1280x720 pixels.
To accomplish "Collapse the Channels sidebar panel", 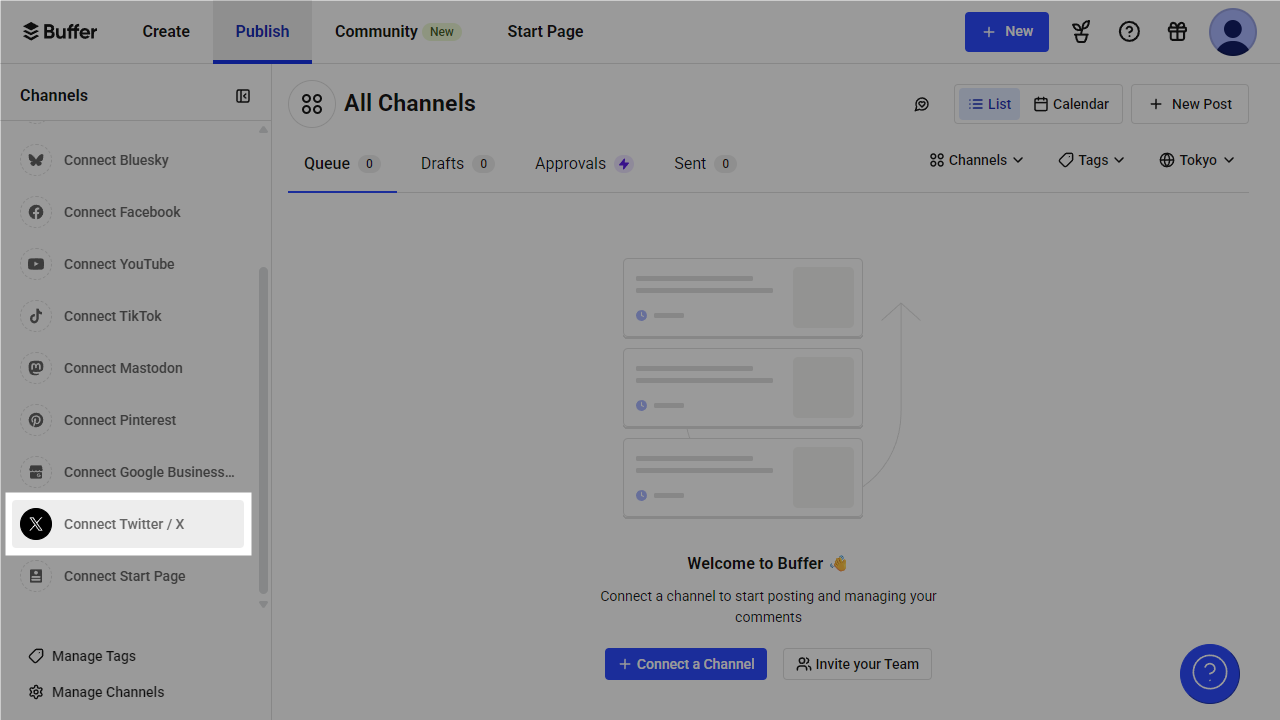I will pos(243,96).
